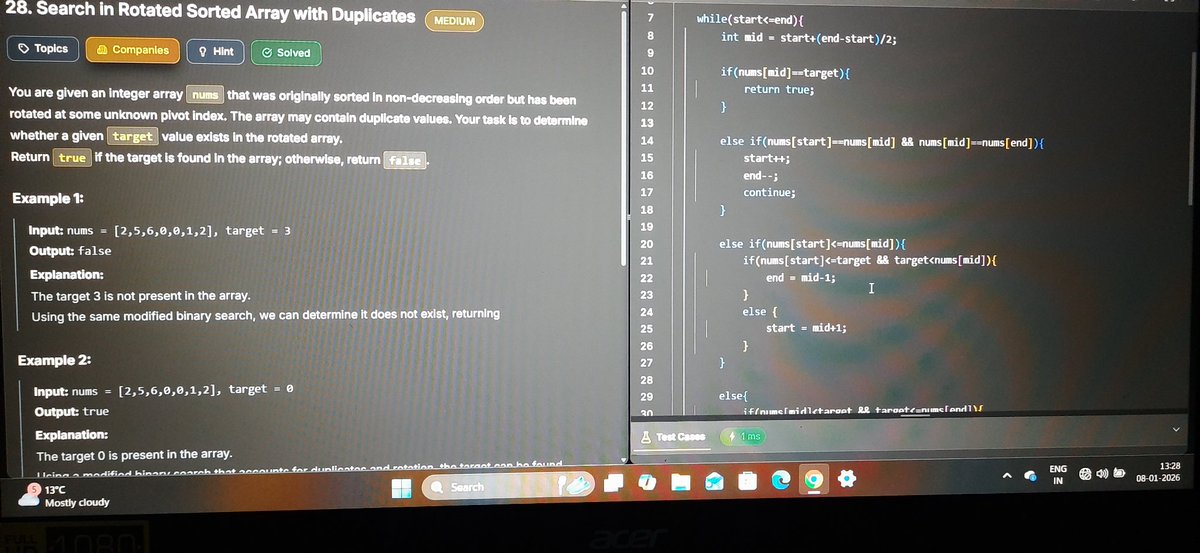1200x553 pixels.
Task: Show the Hint for this problem
Action: click(215, 51)
